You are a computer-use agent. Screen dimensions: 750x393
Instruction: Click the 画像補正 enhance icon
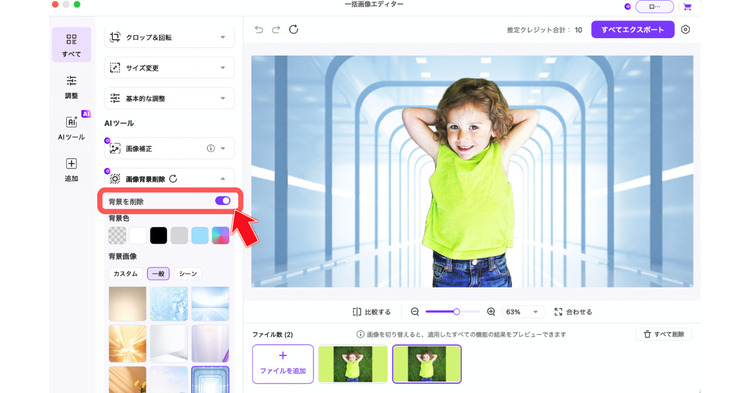point(115,149)
